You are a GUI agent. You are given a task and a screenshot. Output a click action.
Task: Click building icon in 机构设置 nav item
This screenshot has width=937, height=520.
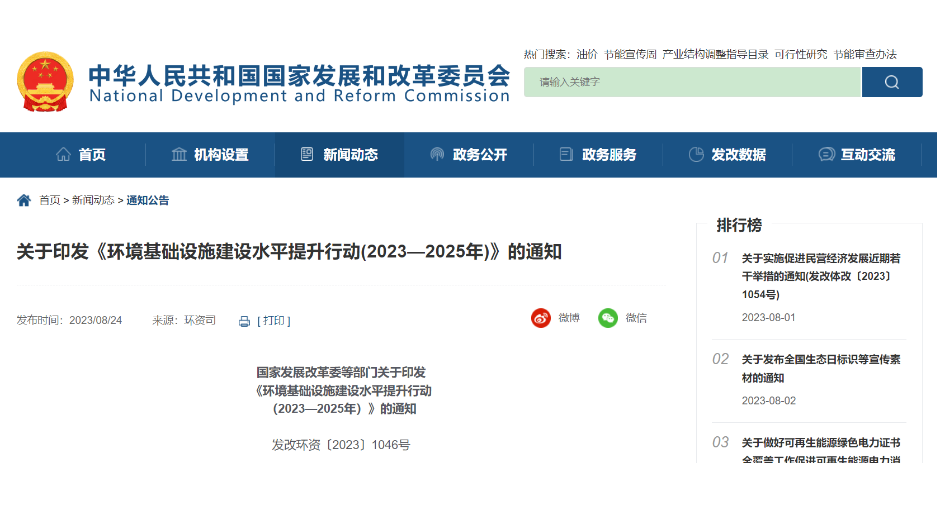(179, 155)
